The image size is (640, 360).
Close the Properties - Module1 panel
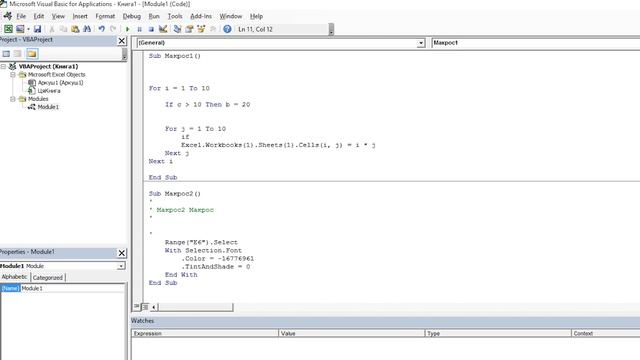tap(122, 253)
